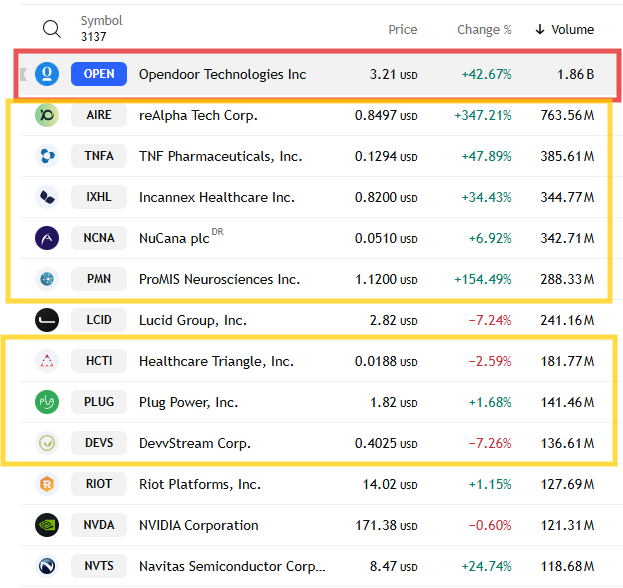Open the LCID ticker badge
623x588 pixels.
click(x=99, y=320)
